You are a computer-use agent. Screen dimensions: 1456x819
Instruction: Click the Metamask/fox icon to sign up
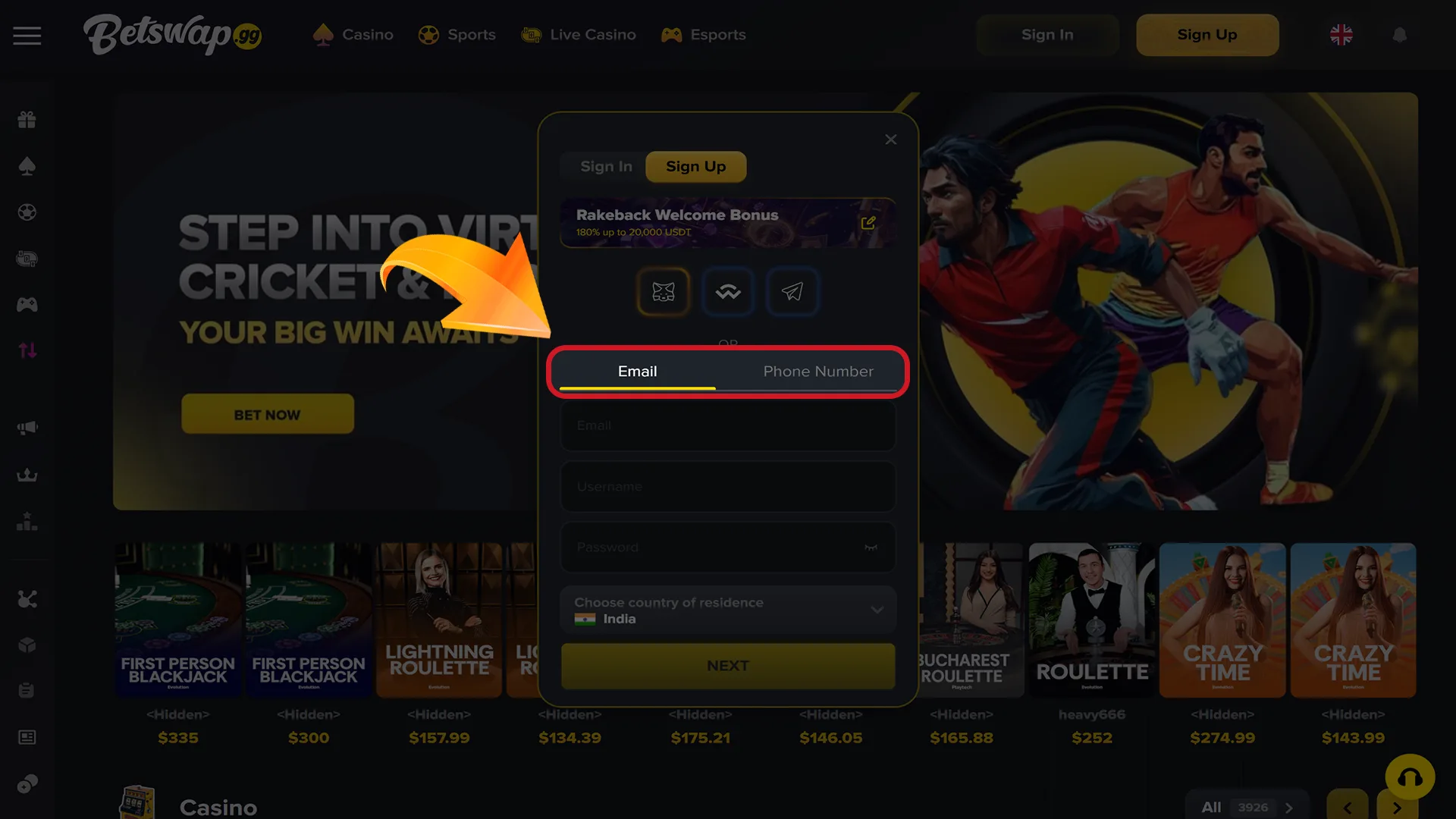click(663, 292)
